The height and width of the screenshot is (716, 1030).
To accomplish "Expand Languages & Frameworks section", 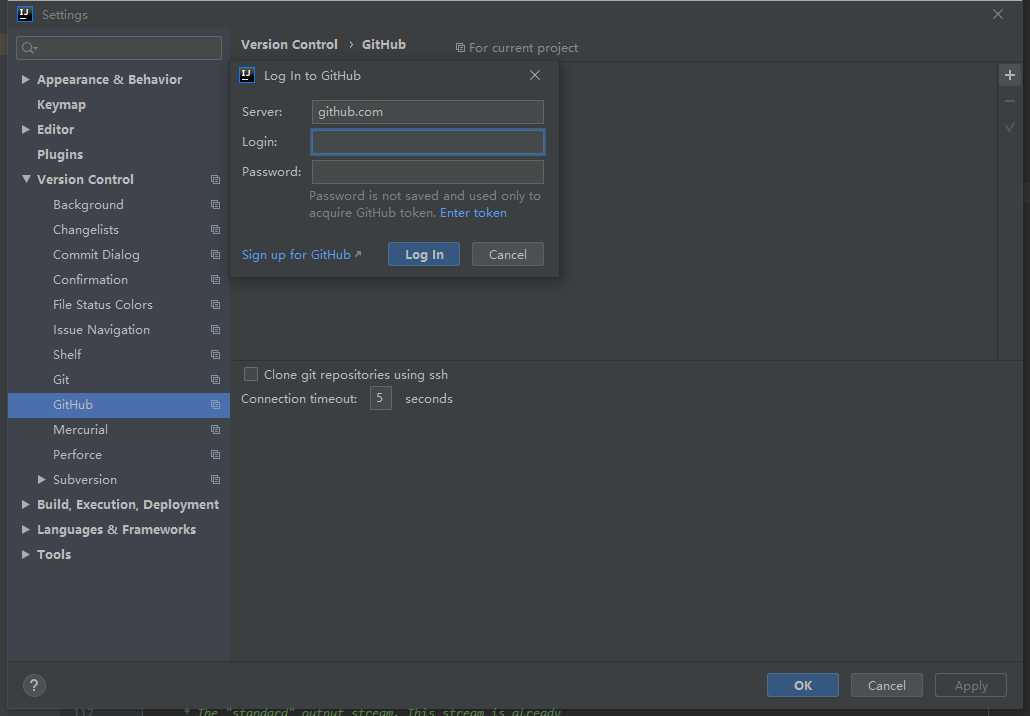I will [25, 529].
